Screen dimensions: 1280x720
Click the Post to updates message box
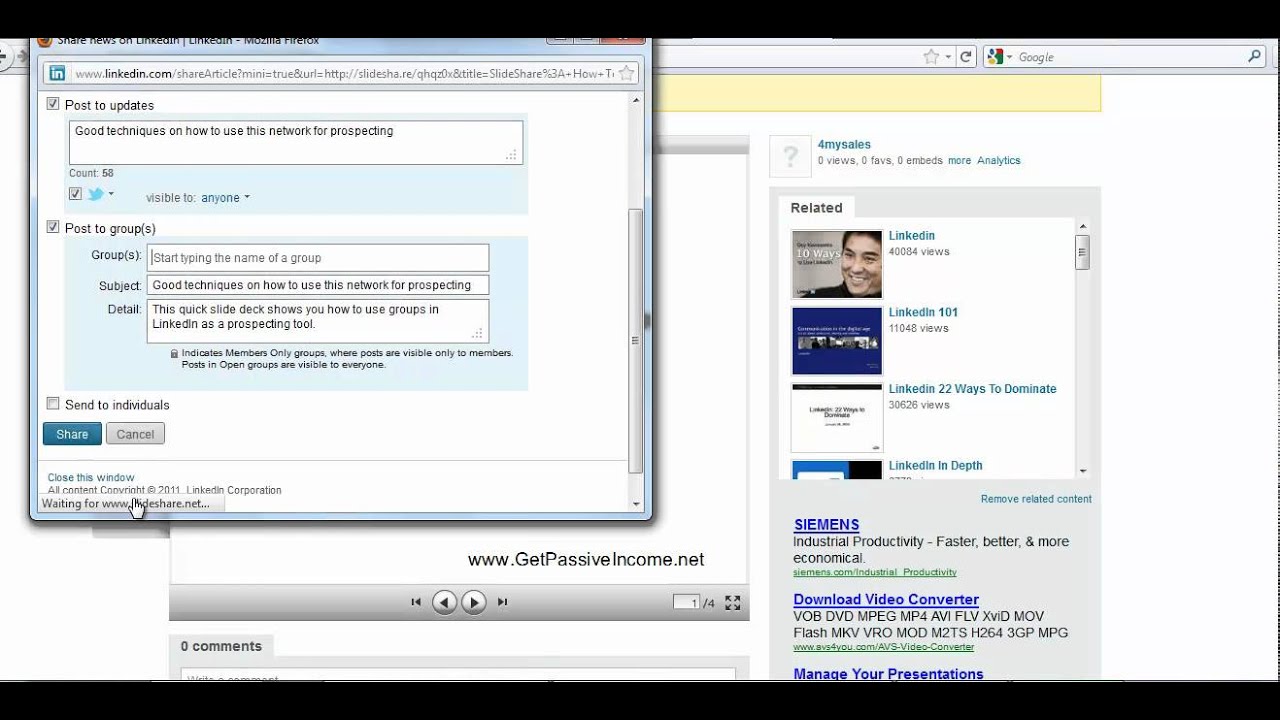tap(296, 142)
